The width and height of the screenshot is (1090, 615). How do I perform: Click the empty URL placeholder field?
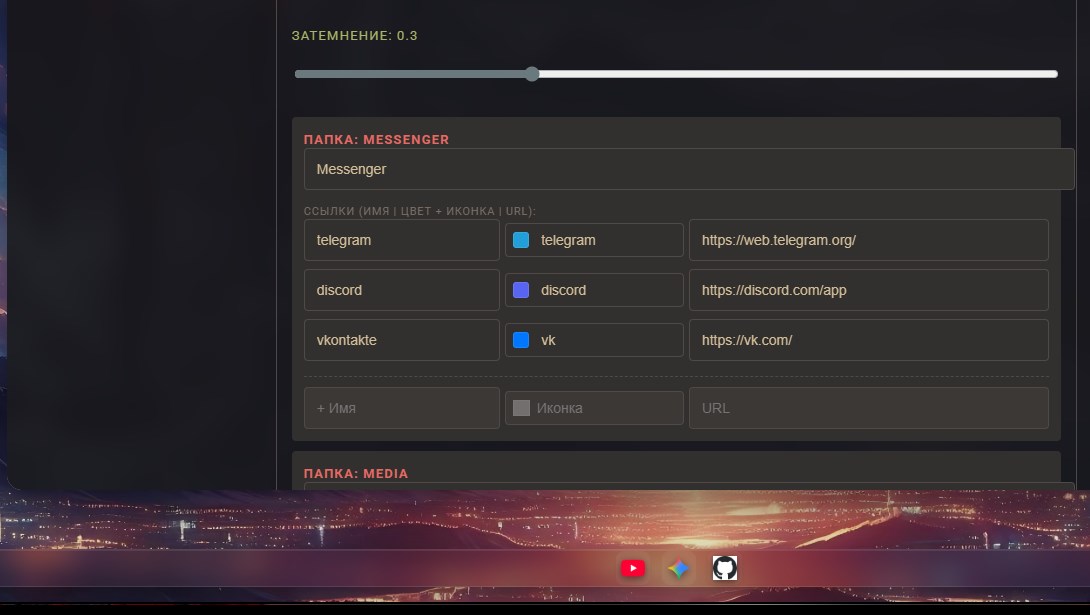869,409
